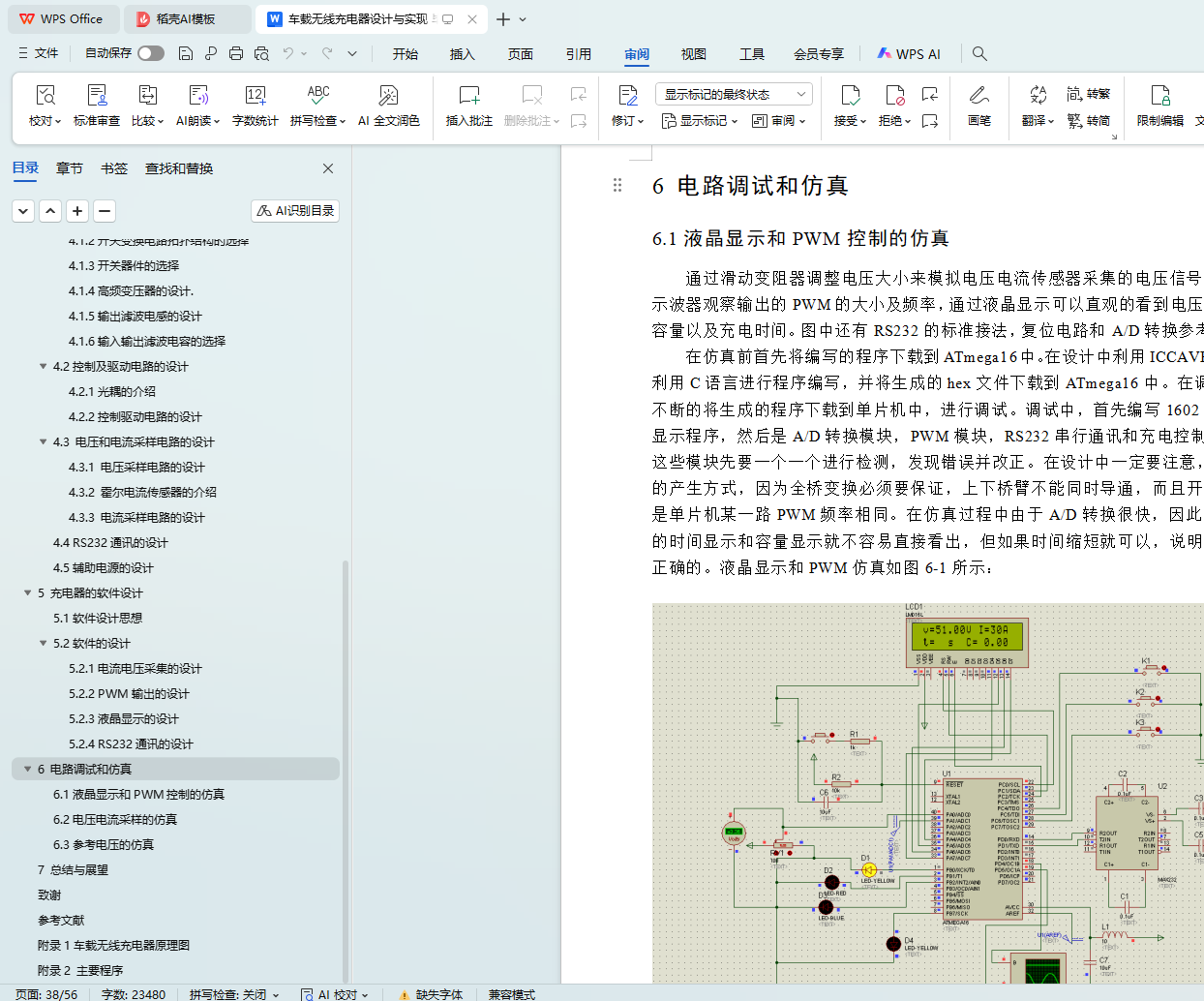The width and height of the screenshot is (1204, 1001).
Task: Open the 视图 ribbon tab
Action: [693, 54]
